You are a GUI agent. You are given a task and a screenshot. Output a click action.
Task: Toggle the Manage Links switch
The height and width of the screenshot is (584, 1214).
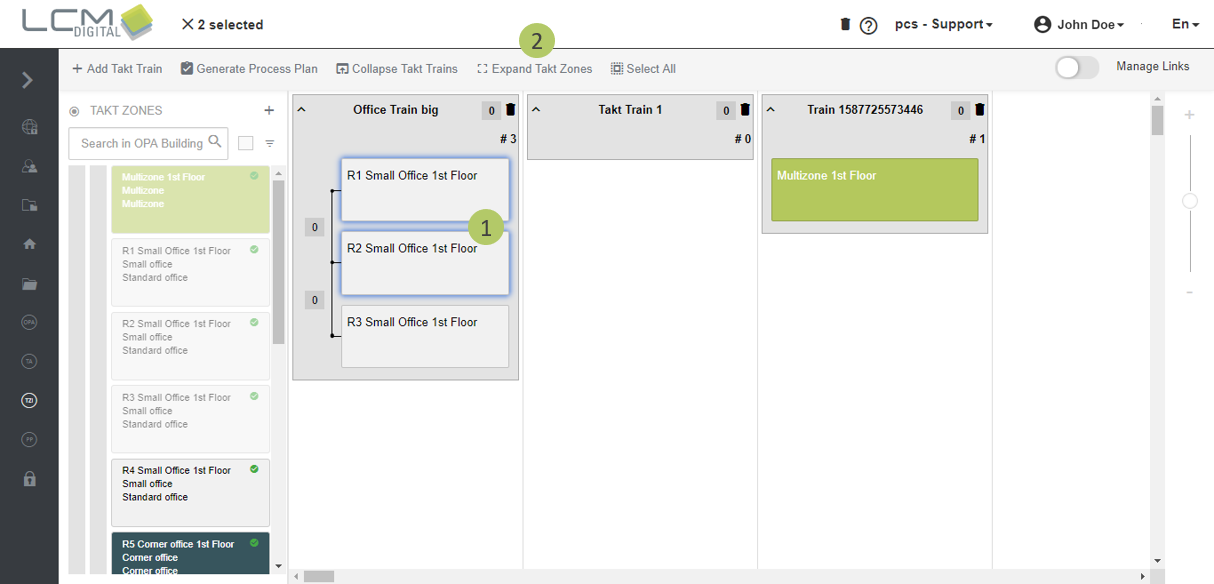1076,67
